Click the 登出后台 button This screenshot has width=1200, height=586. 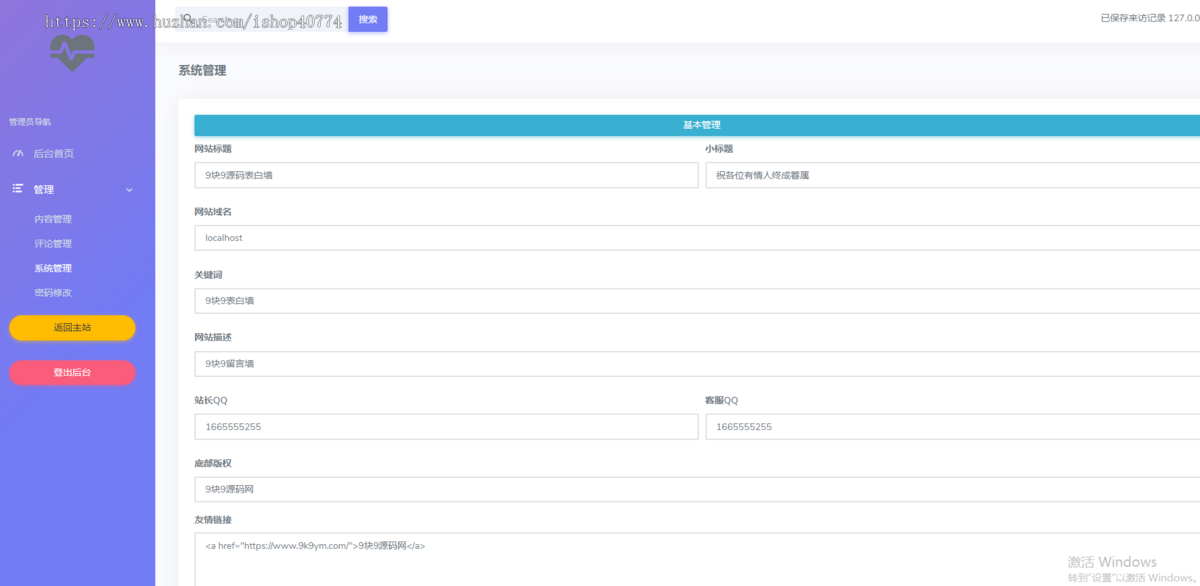pyautogui.click(x=72, y=372)
